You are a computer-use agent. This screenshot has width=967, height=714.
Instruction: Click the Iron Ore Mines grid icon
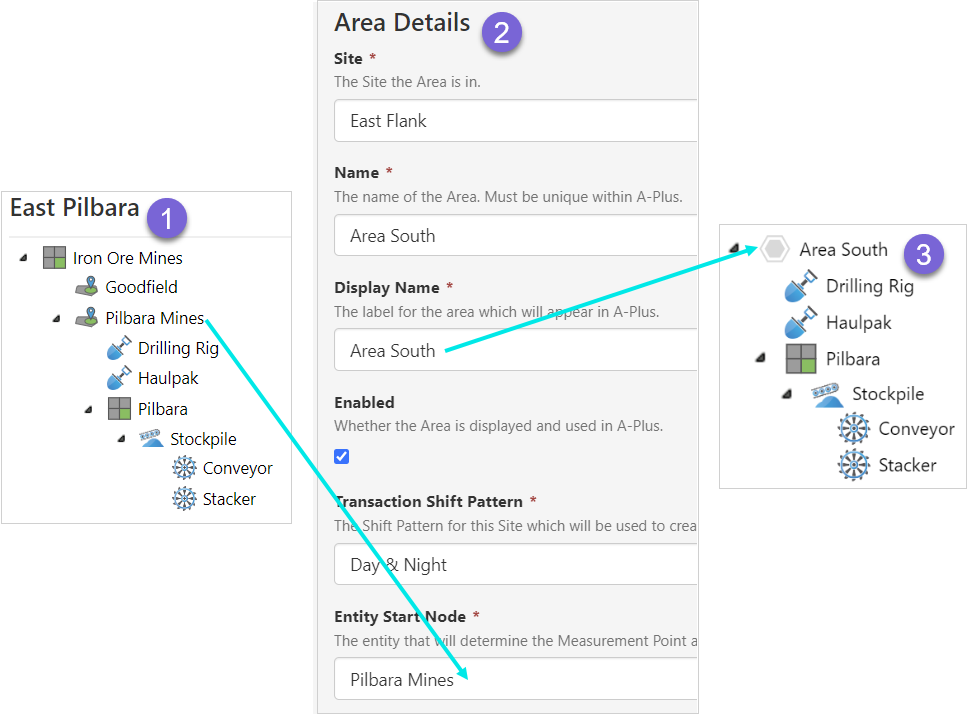(54, 257)
